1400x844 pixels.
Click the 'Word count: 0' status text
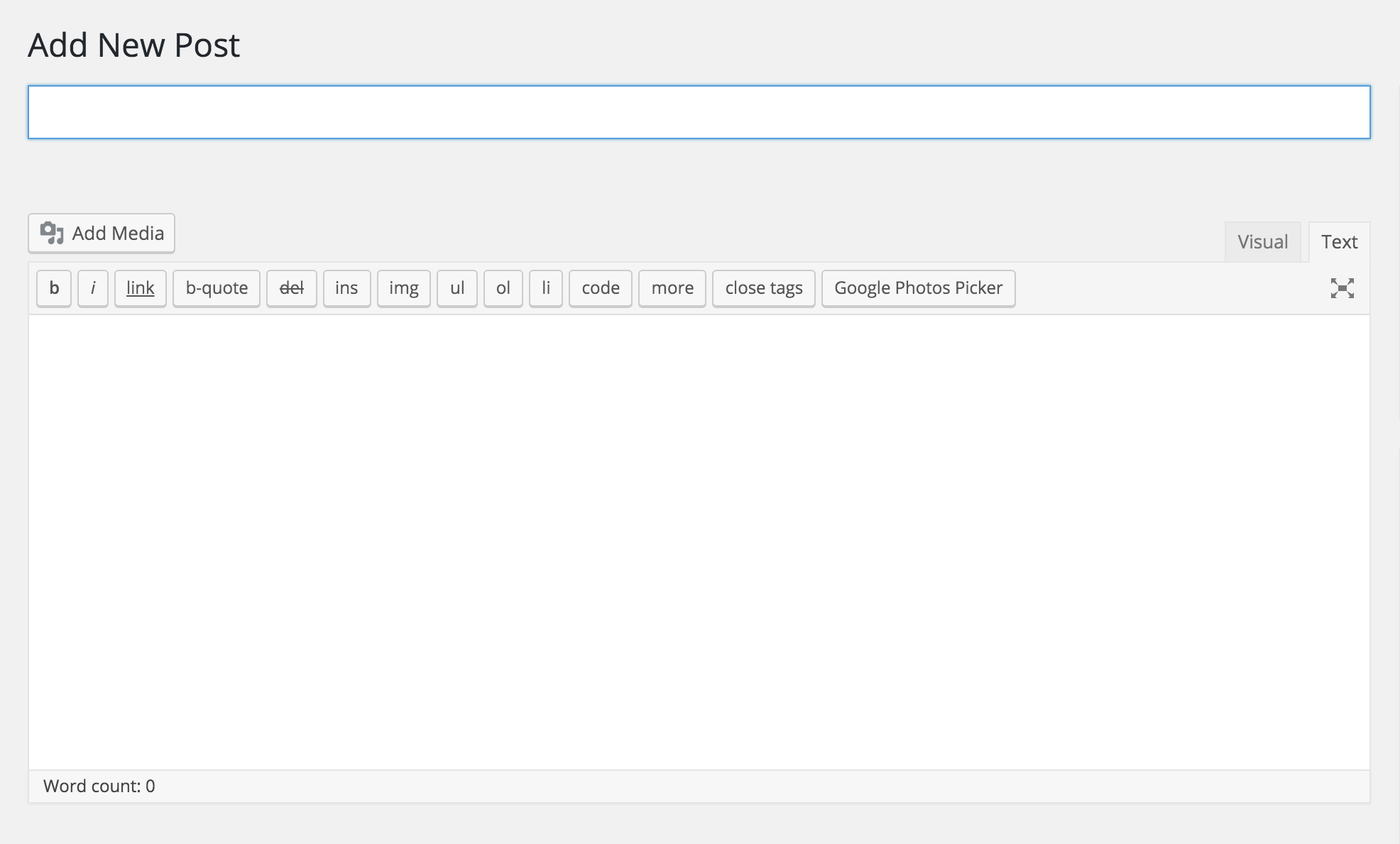99,787
